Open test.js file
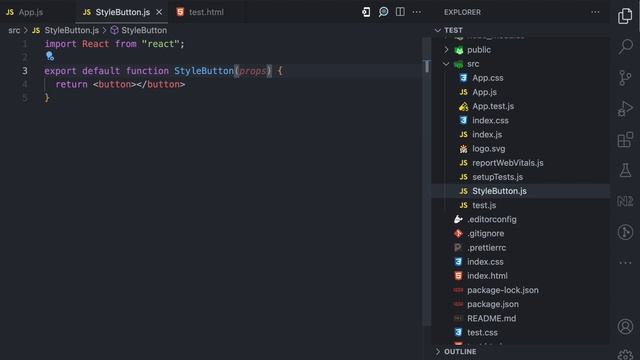Screen dimensions: 640x360 484,205
